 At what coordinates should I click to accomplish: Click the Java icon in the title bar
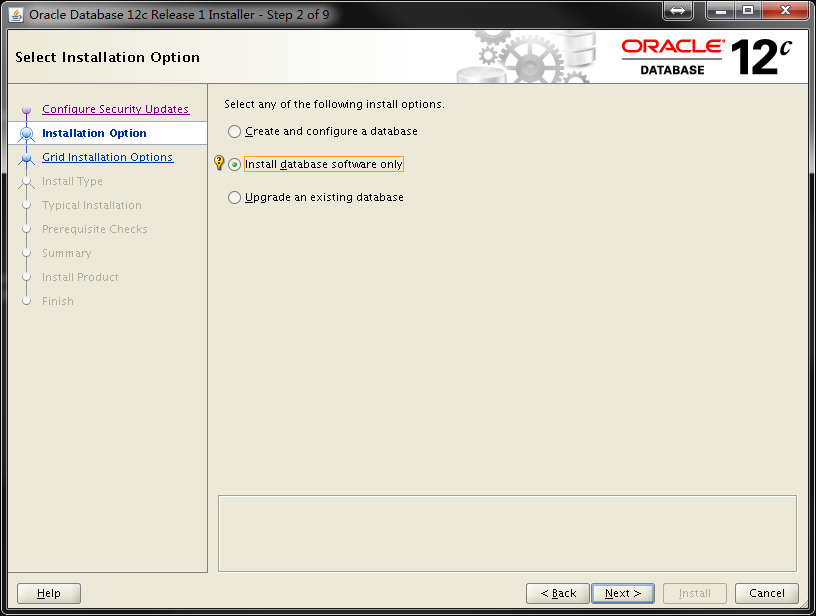(16, 15)
